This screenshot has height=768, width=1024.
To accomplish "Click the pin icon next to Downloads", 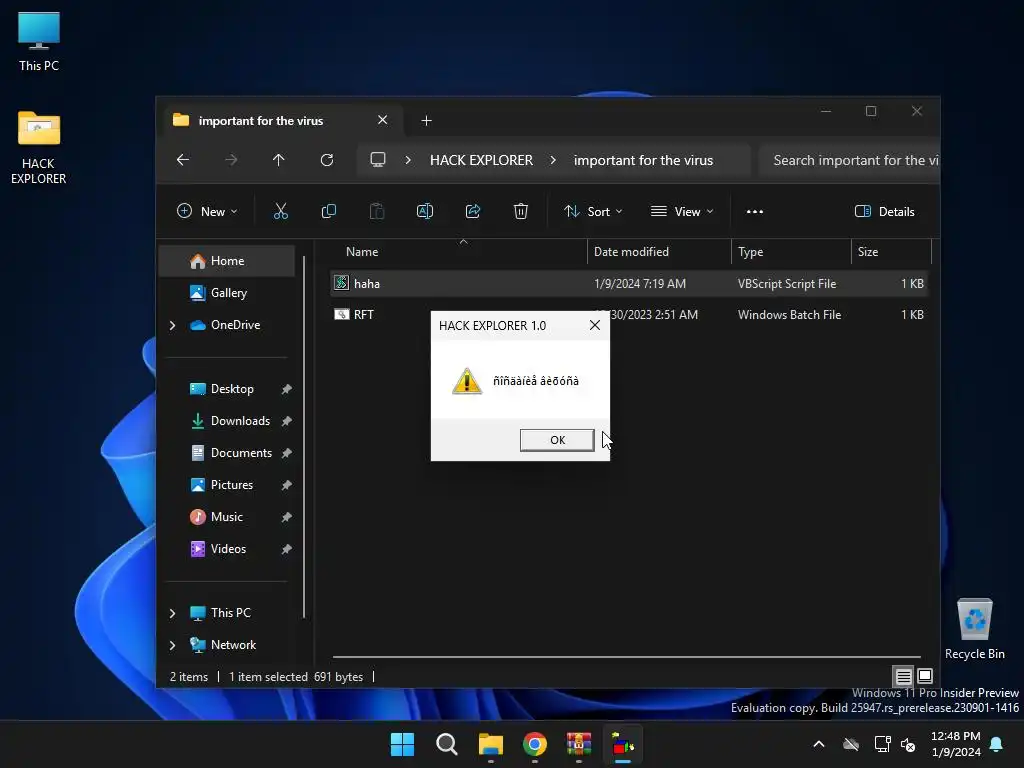I will (x=286, y=421).
